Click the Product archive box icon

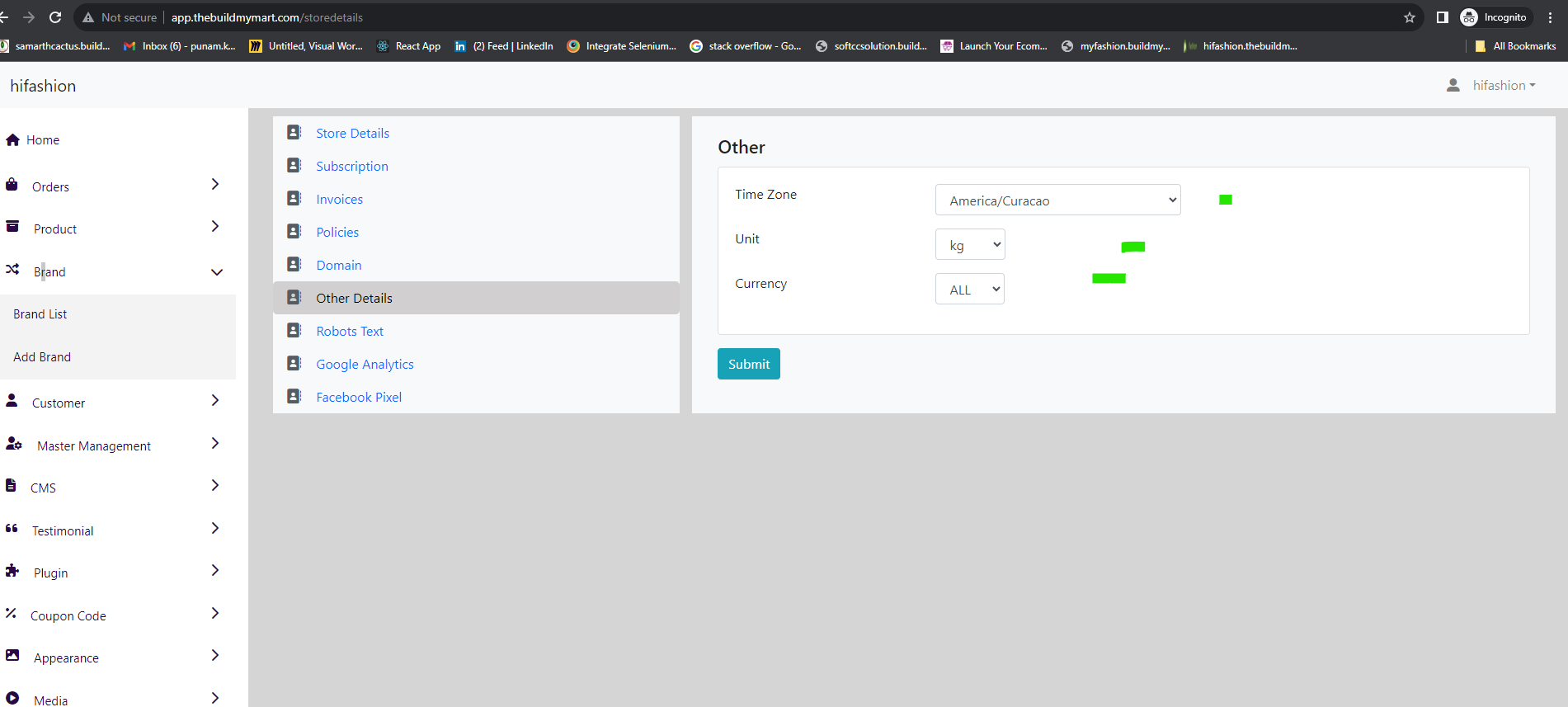(12, 226)
